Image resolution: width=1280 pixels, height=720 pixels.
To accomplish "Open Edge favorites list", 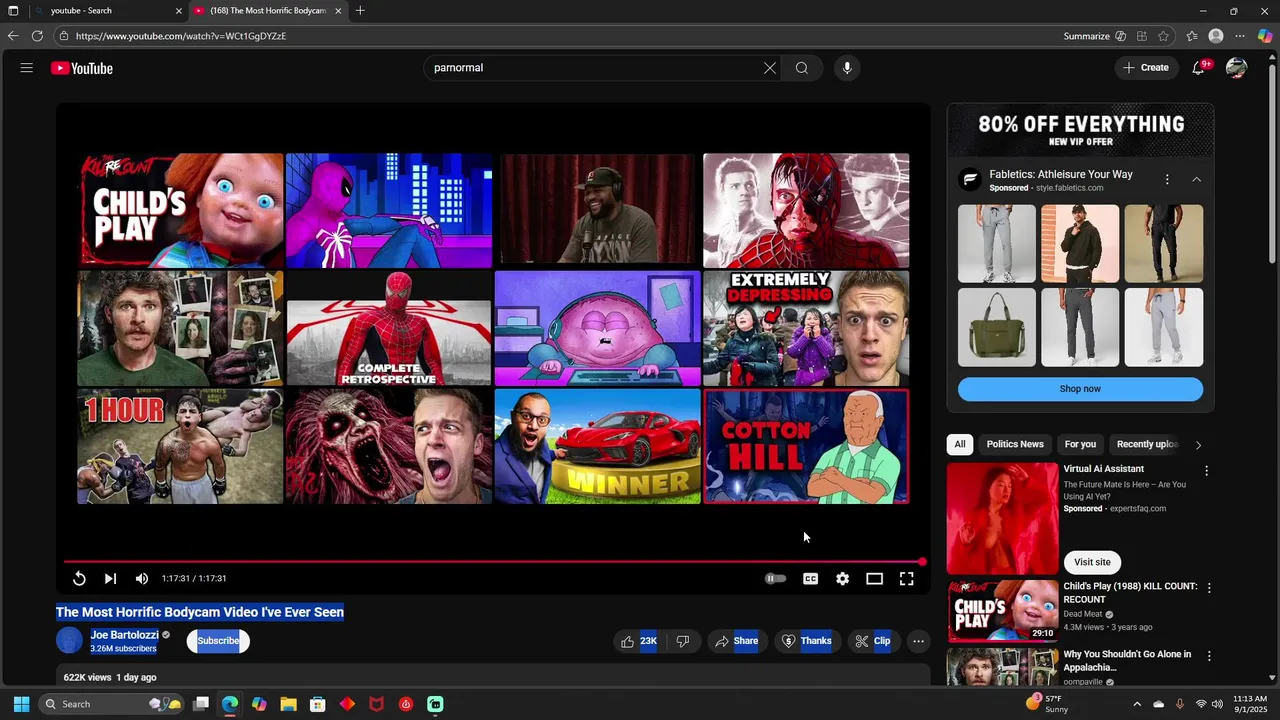I will point(1192,36).
